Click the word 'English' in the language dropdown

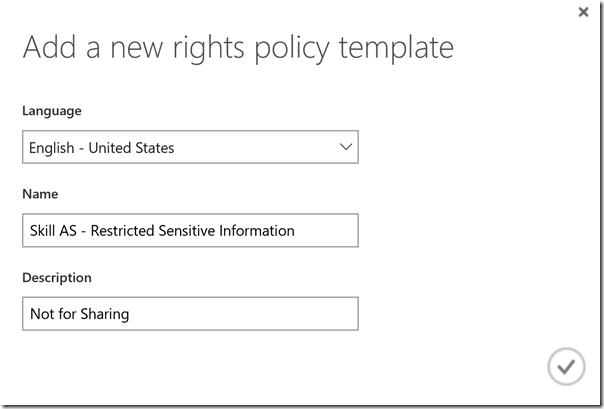[51, 148]
